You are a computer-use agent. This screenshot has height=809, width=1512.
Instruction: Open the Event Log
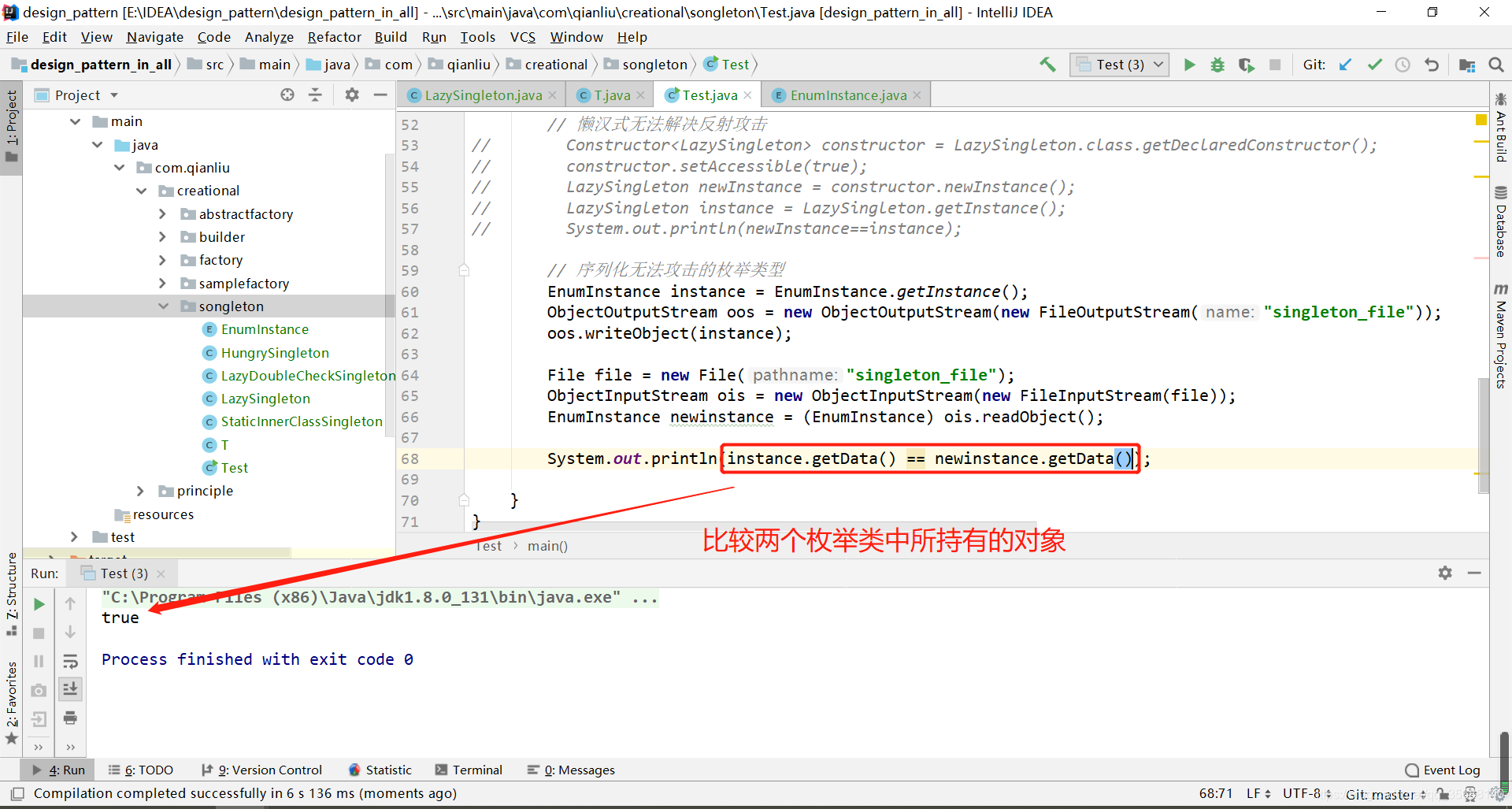[x=1443, y=770]
